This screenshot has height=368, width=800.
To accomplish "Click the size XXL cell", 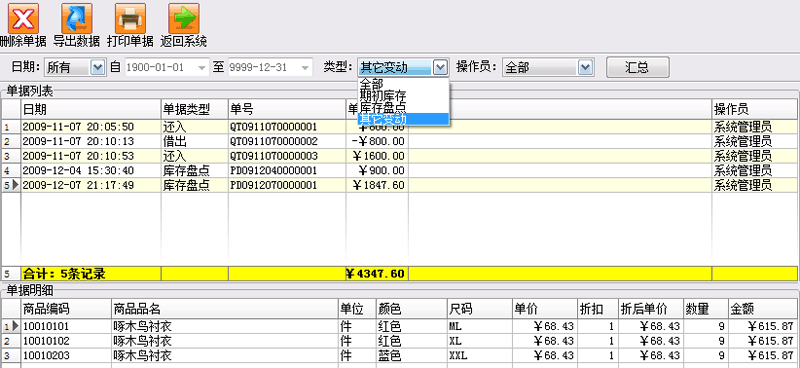I will click(480, 355).
